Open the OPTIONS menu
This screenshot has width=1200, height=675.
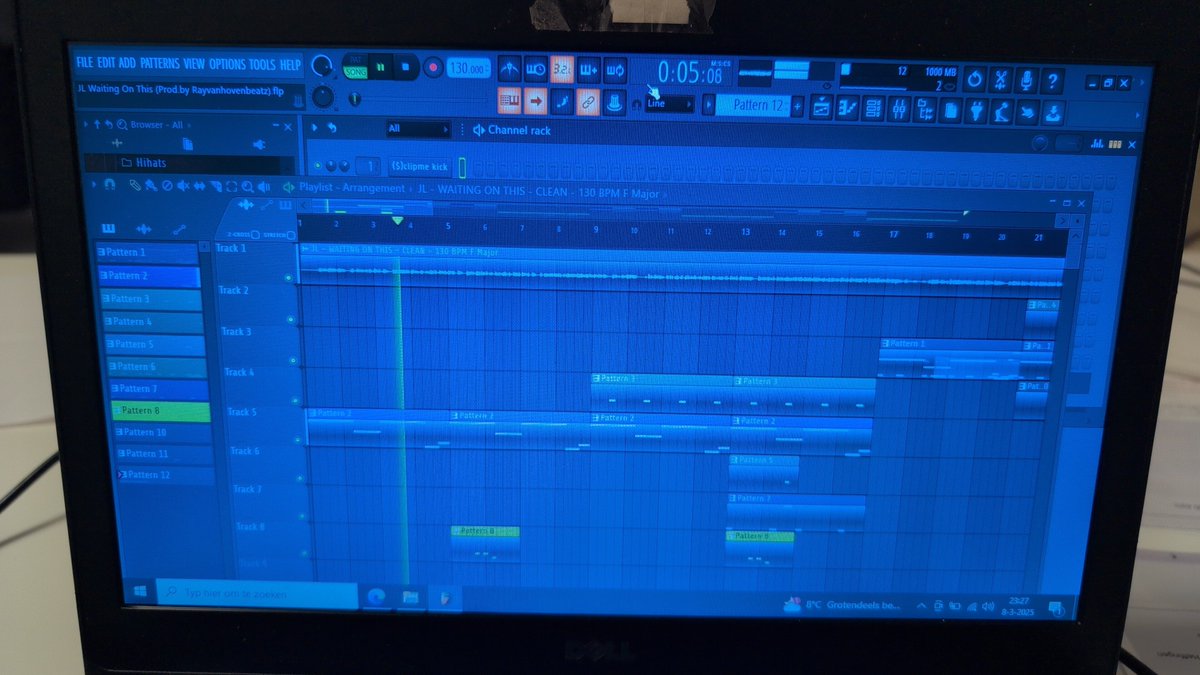tap(226, 64)
